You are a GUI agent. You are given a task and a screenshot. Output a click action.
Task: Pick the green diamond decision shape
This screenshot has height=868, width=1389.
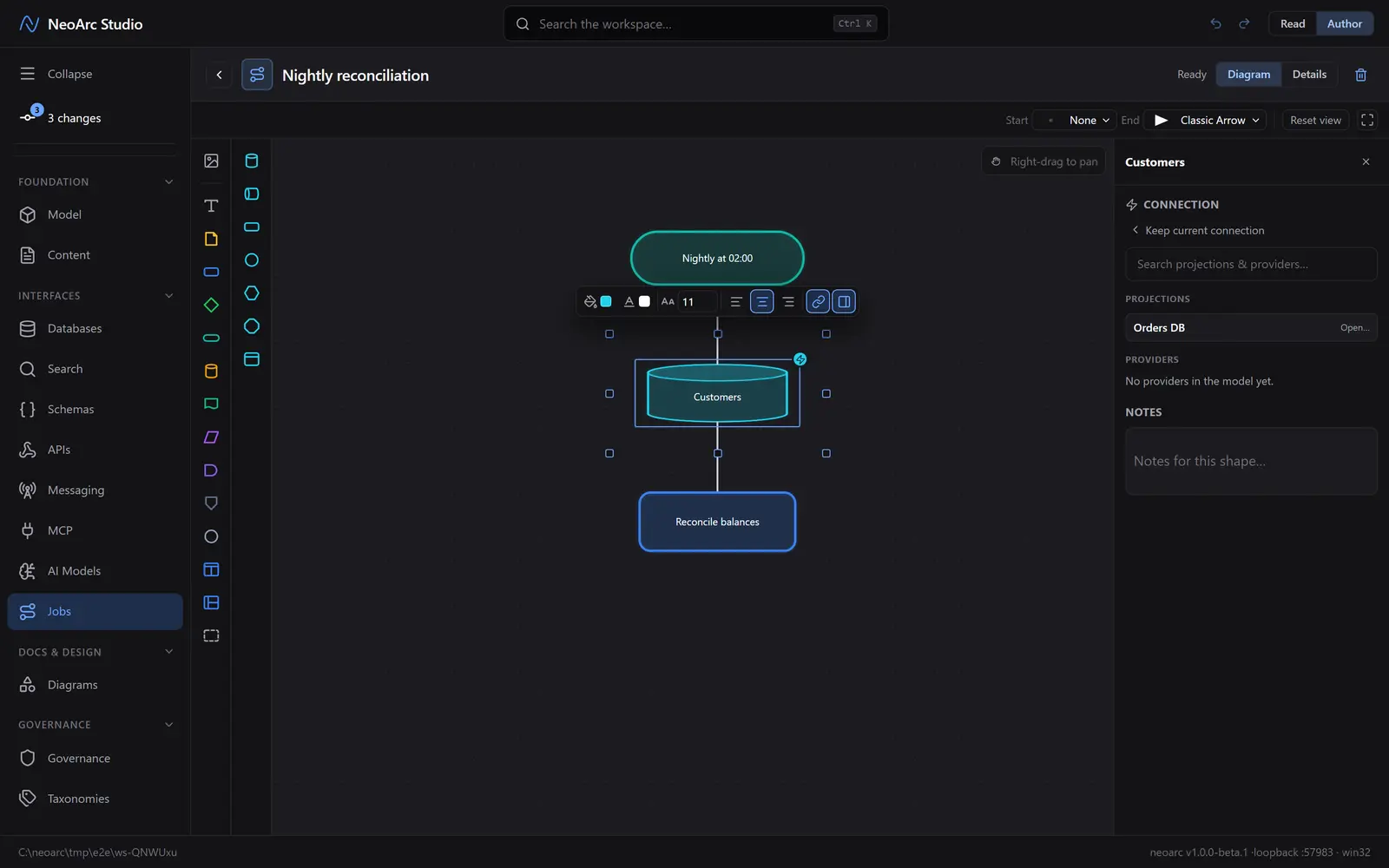(x=211, y=305)
